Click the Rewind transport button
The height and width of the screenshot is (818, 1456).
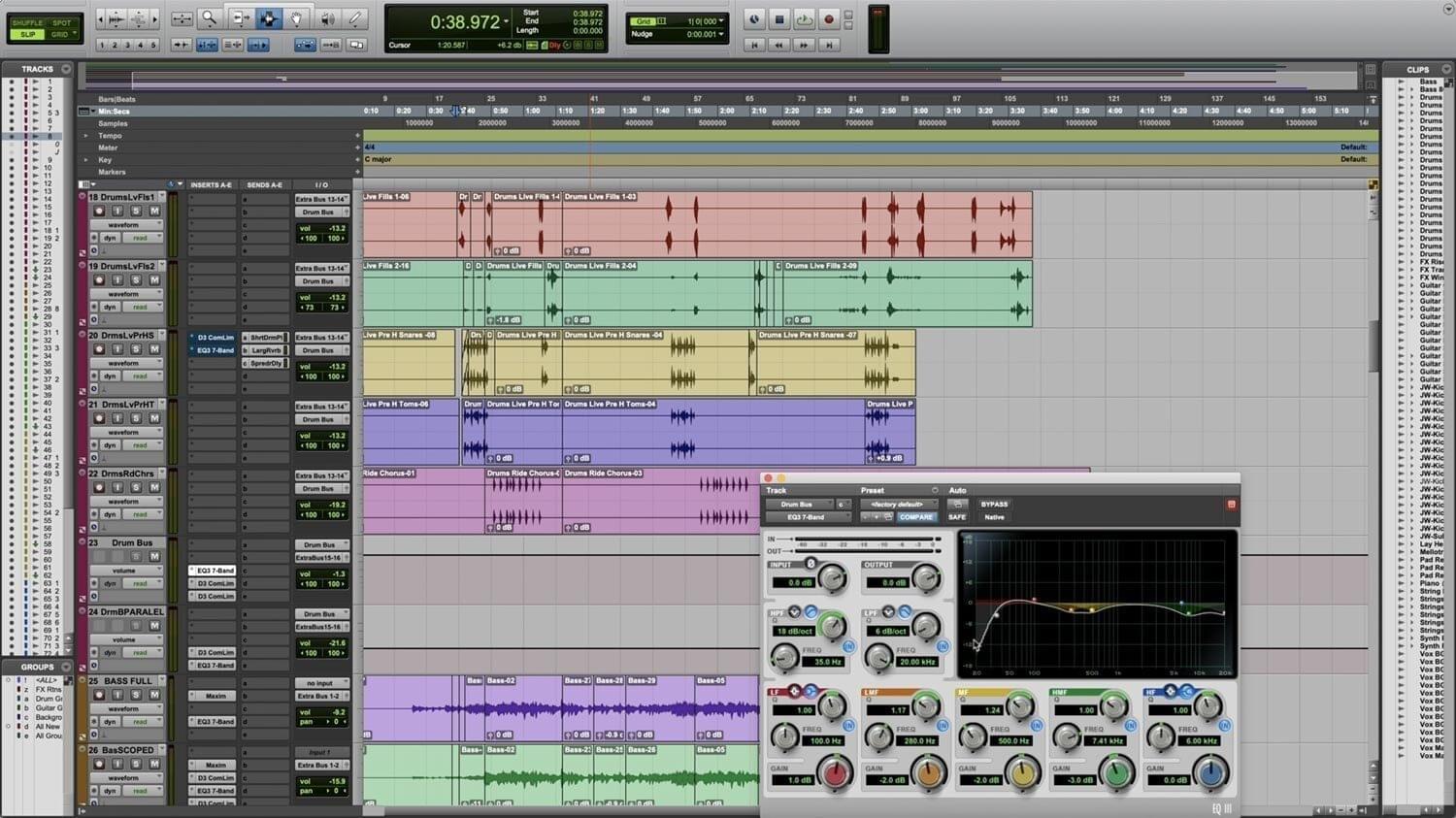(x=778, y=45)
